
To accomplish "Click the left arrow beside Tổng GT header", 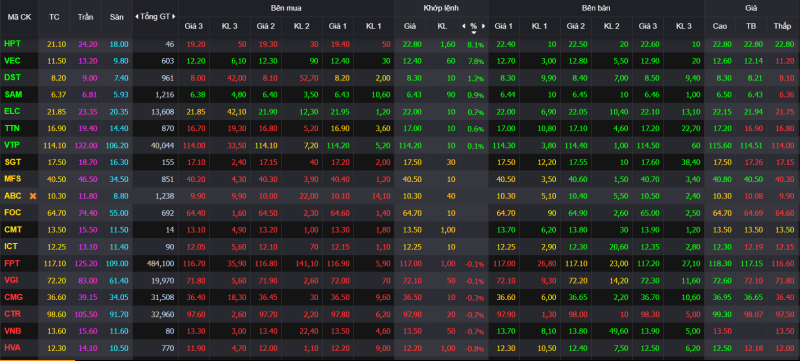I will [137, 17].
